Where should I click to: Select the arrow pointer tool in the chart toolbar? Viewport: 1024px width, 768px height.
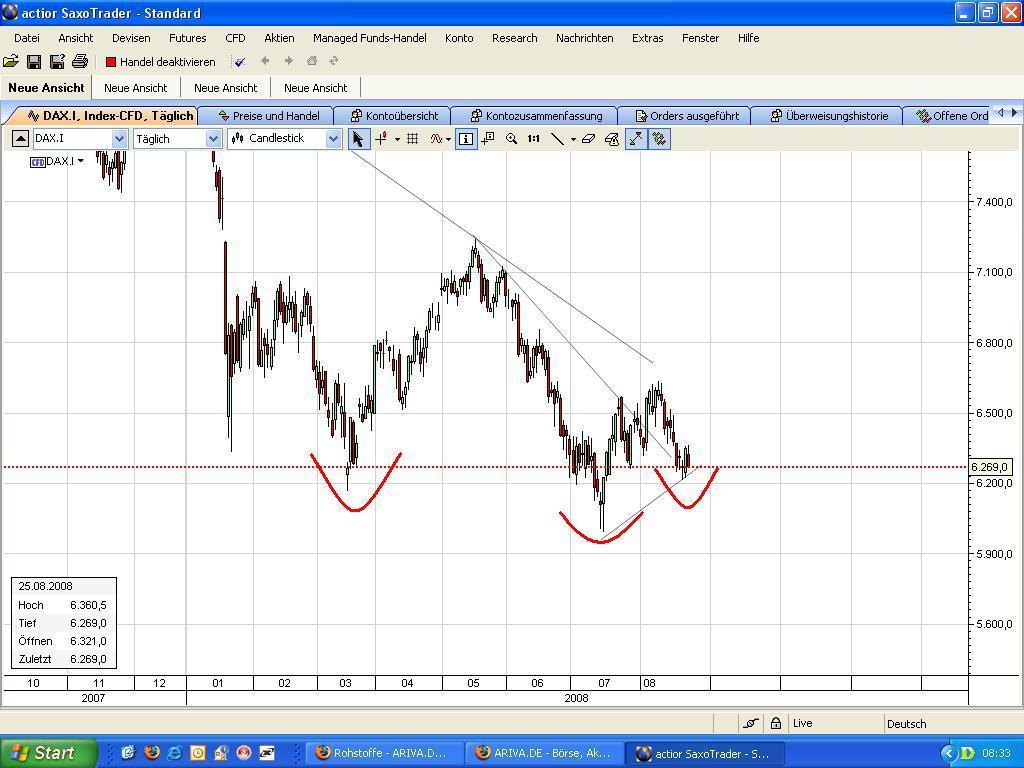tap(357, 138)
